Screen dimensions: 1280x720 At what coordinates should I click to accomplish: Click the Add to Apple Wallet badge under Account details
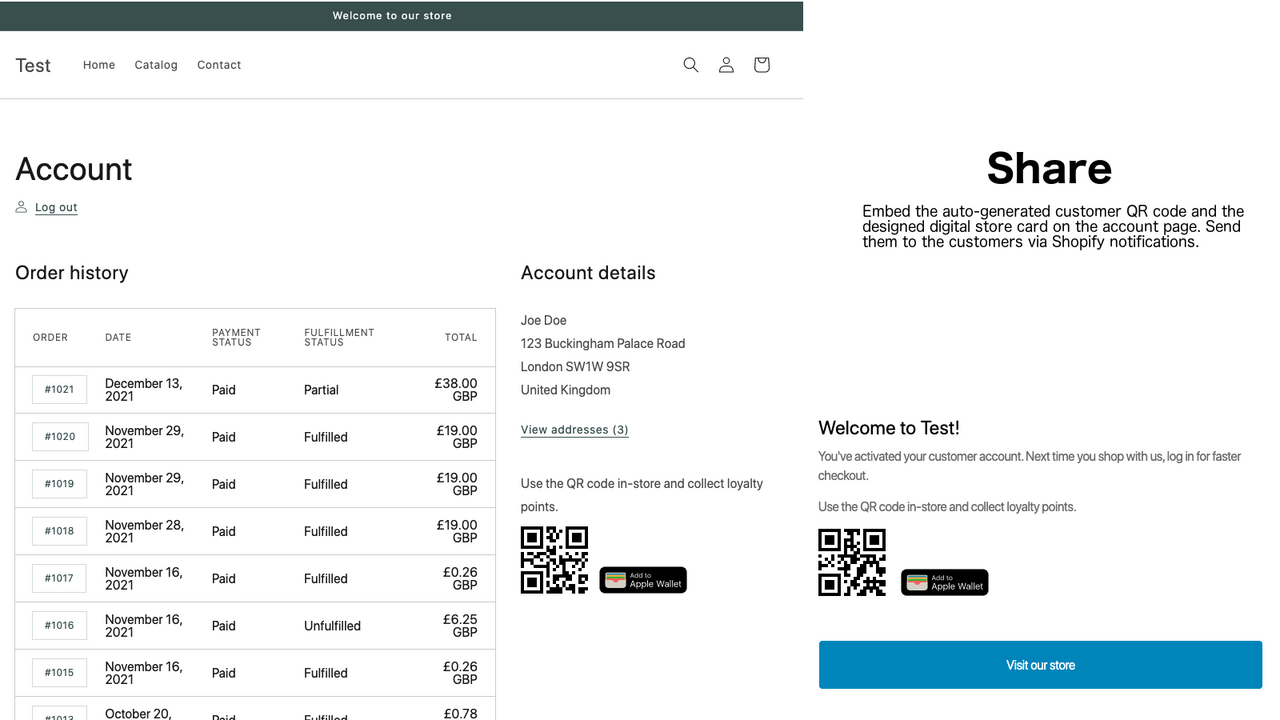(643, 580)
